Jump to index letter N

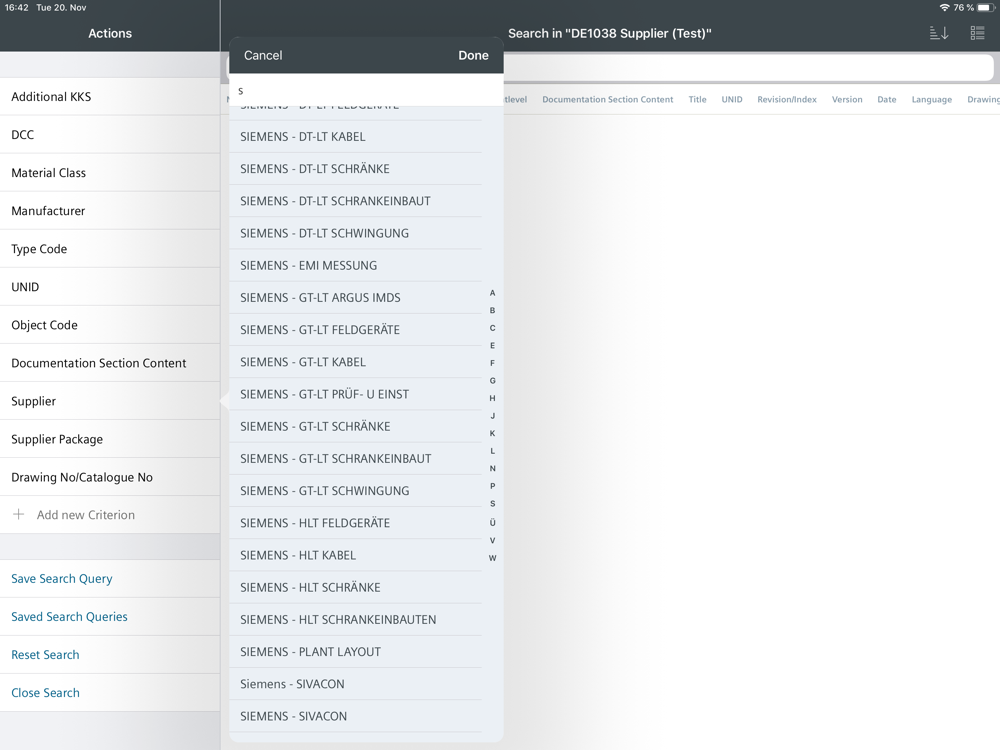492,469
